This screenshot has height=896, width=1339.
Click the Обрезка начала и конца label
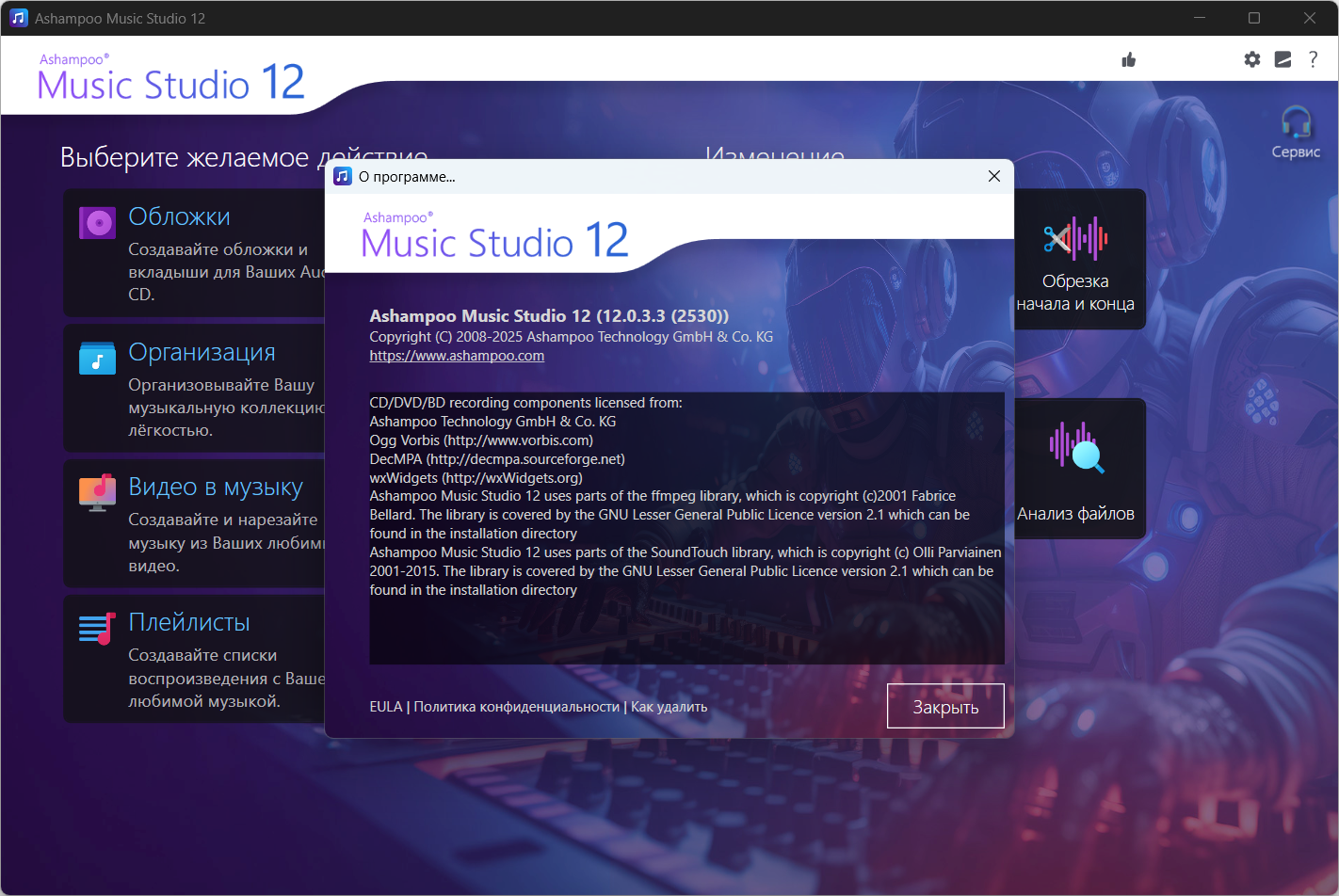pos(1075,293)
